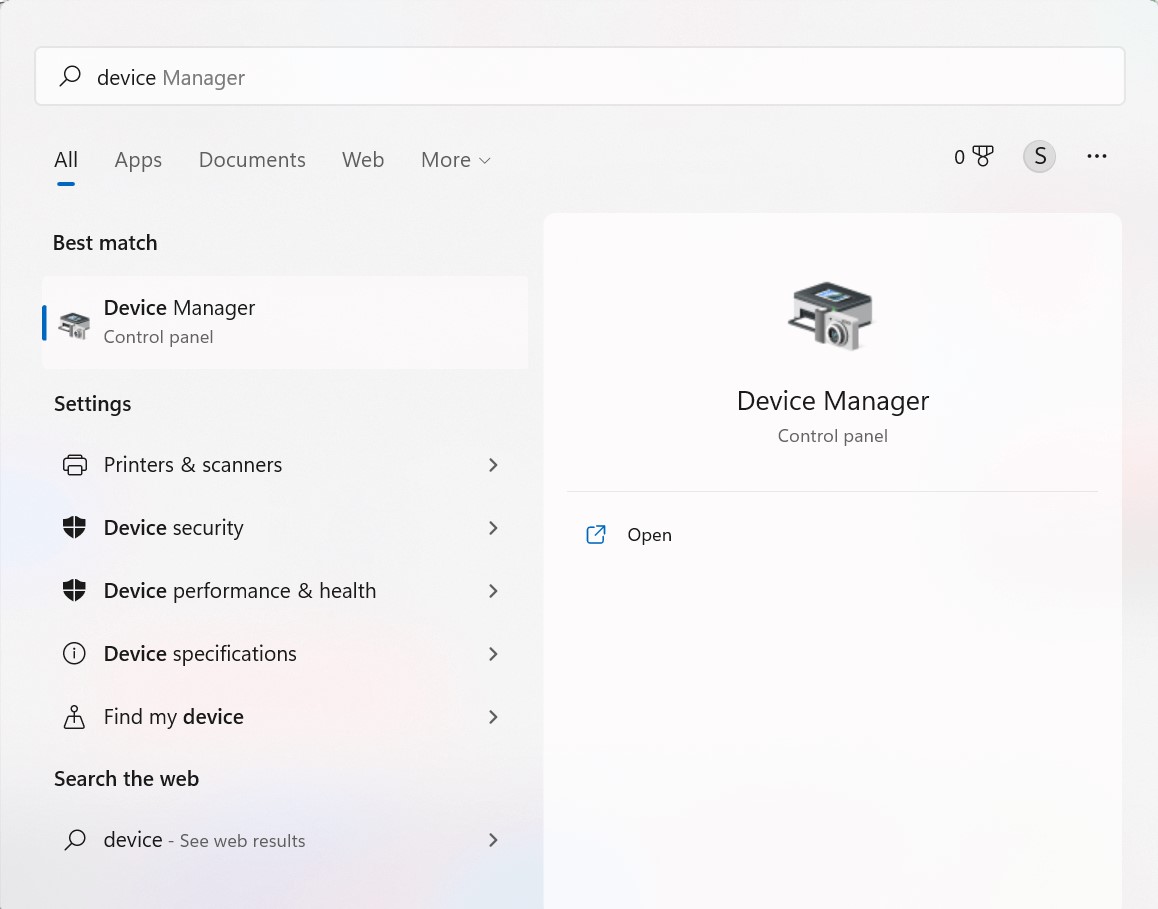Click the user account avatar S

click(1039, 156)
